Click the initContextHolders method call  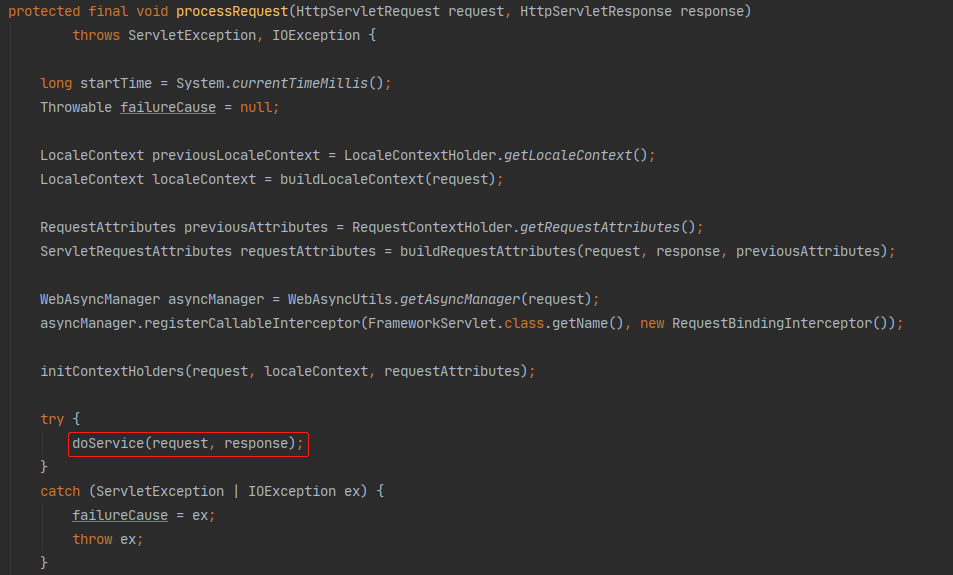pos(112,371)
